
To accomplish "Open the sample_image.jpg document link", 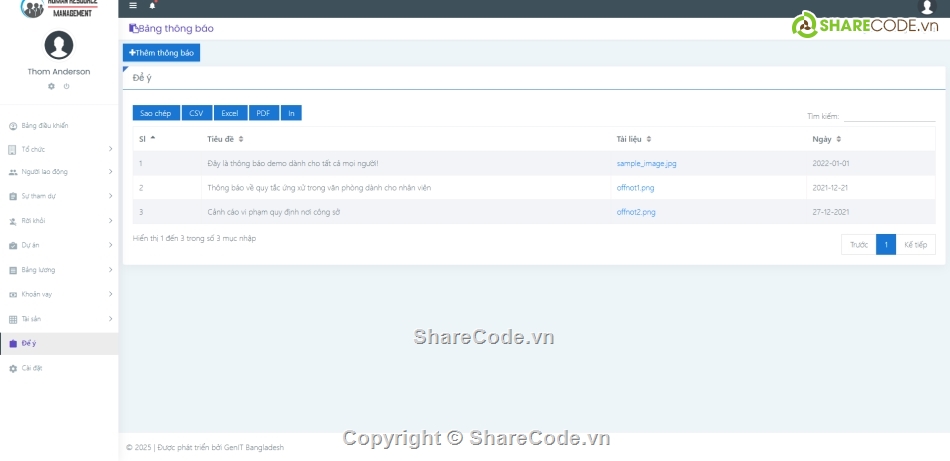I will click(646, 164).
